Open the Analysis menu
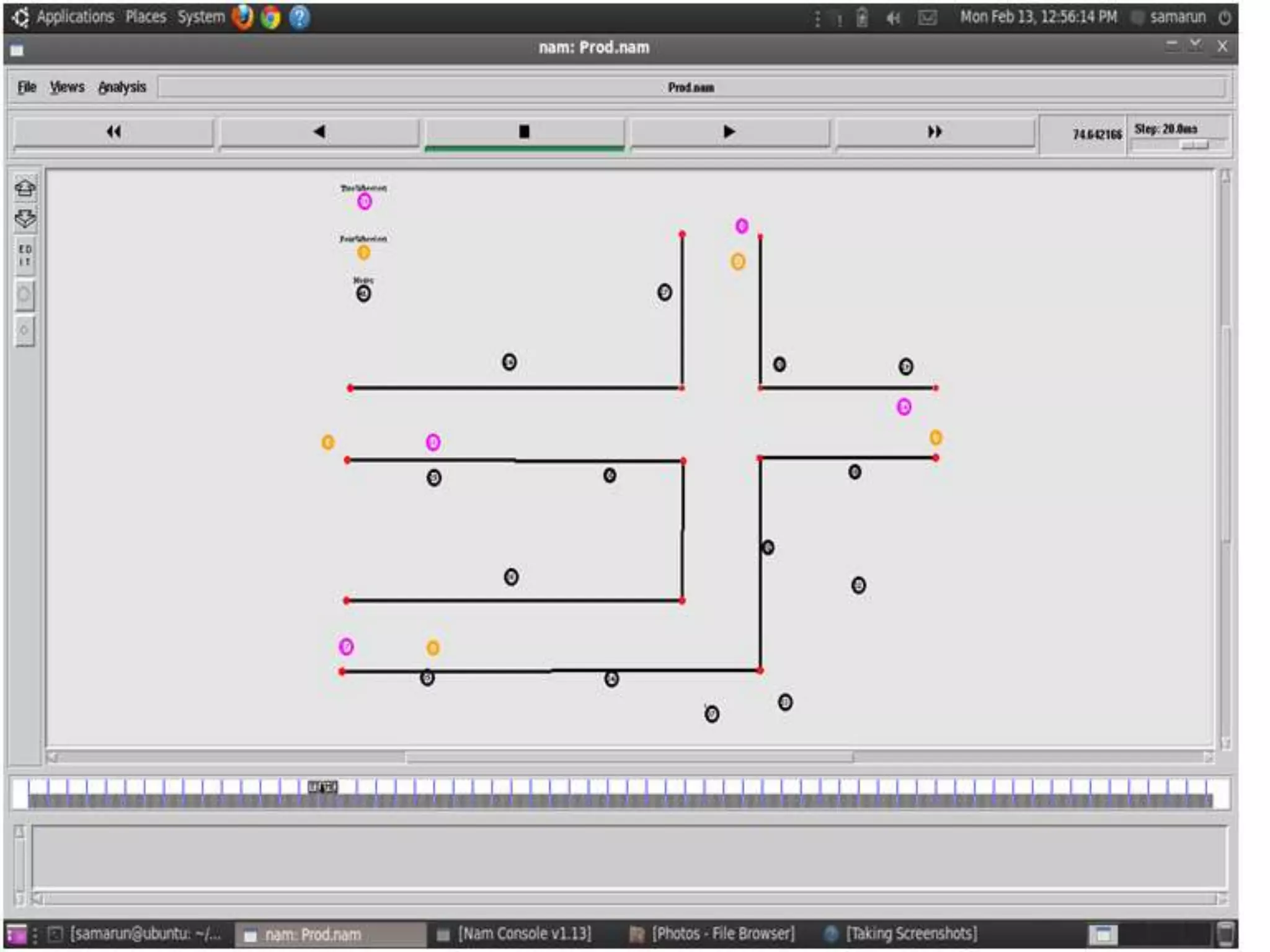 (122, 87)
